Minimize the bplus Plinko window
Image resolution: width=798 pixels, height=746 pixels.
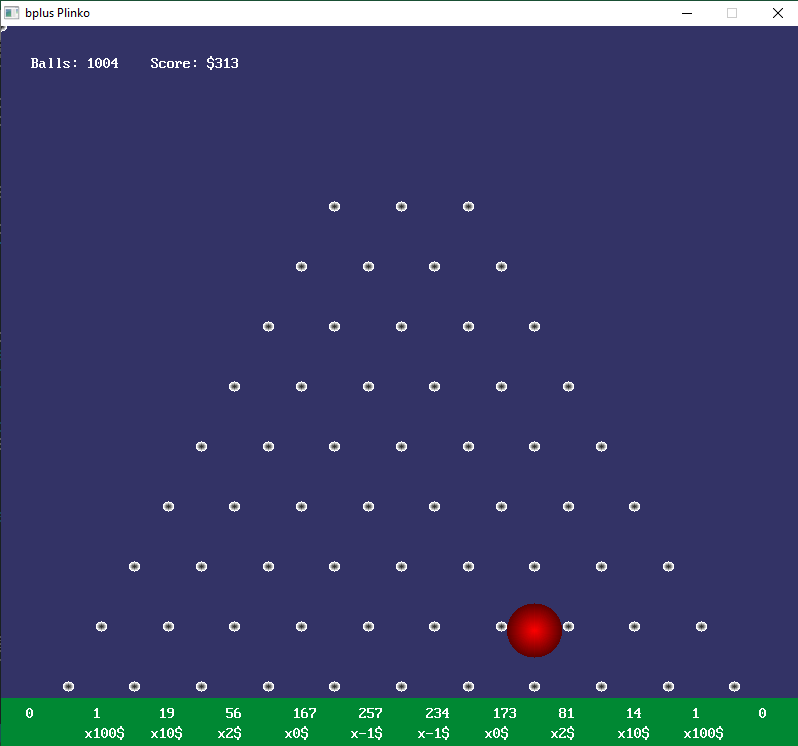pos(687,13)
